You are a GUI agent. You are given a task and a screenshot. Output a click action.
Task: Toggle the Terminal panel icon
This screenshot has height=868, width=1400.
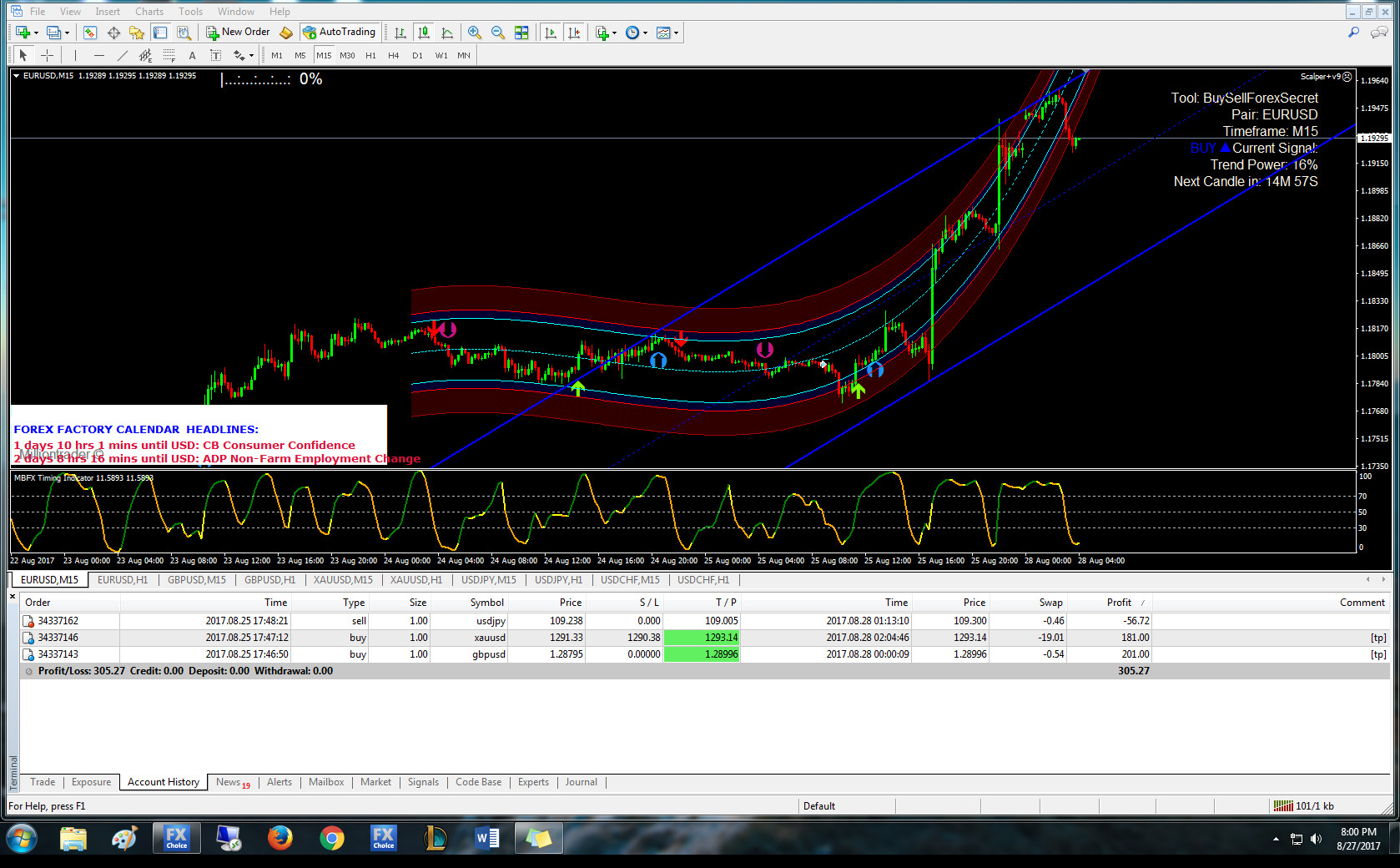point(160,33)
